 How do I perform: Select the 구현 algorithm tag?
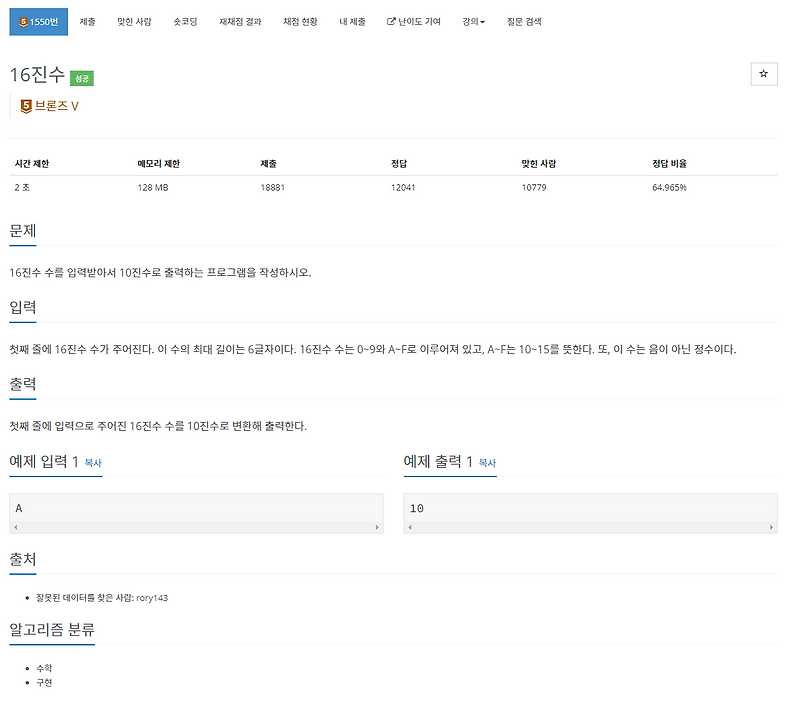point(43,683)
